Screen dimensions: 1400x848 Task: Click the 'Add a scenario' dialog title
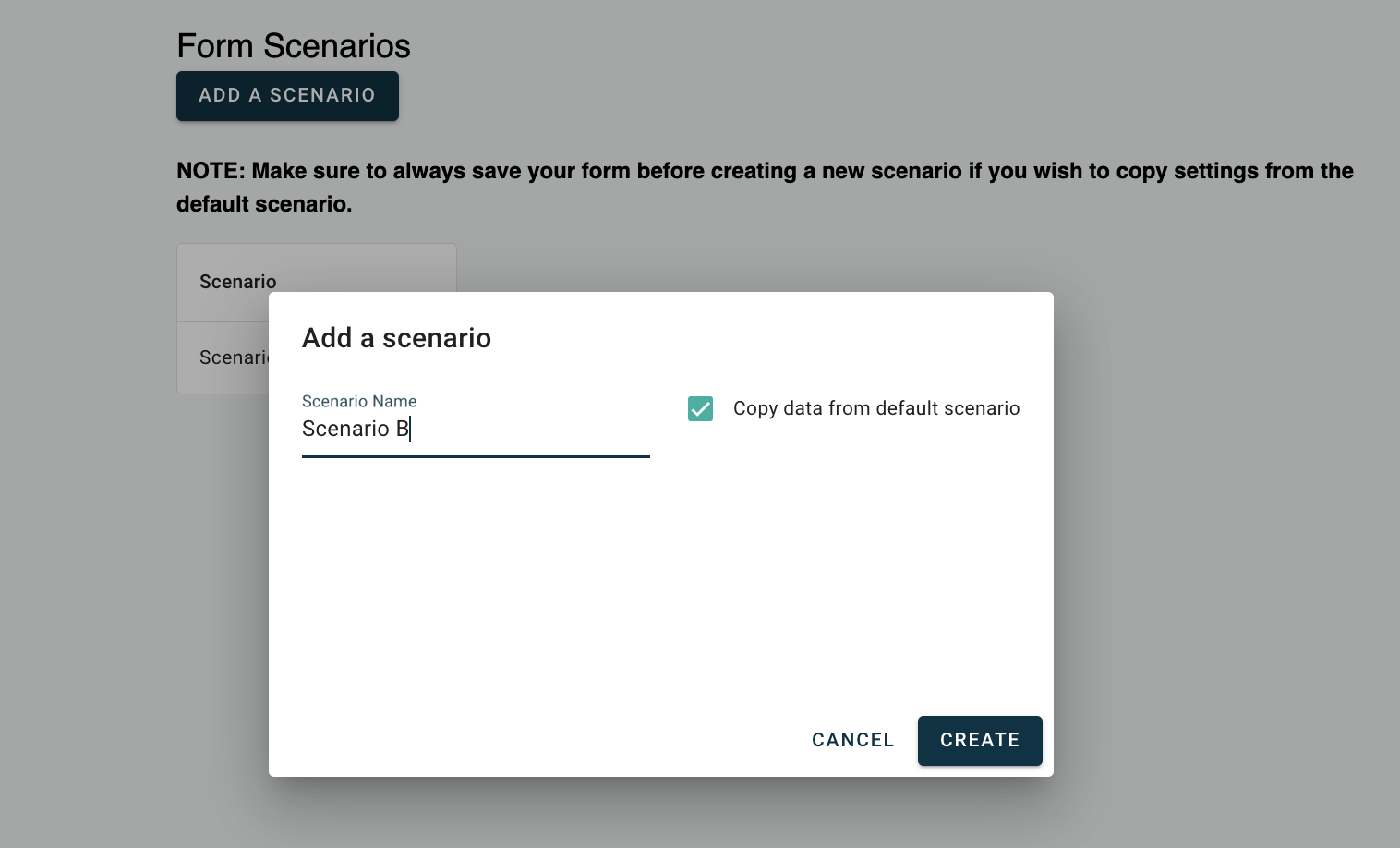coord(396,338)
